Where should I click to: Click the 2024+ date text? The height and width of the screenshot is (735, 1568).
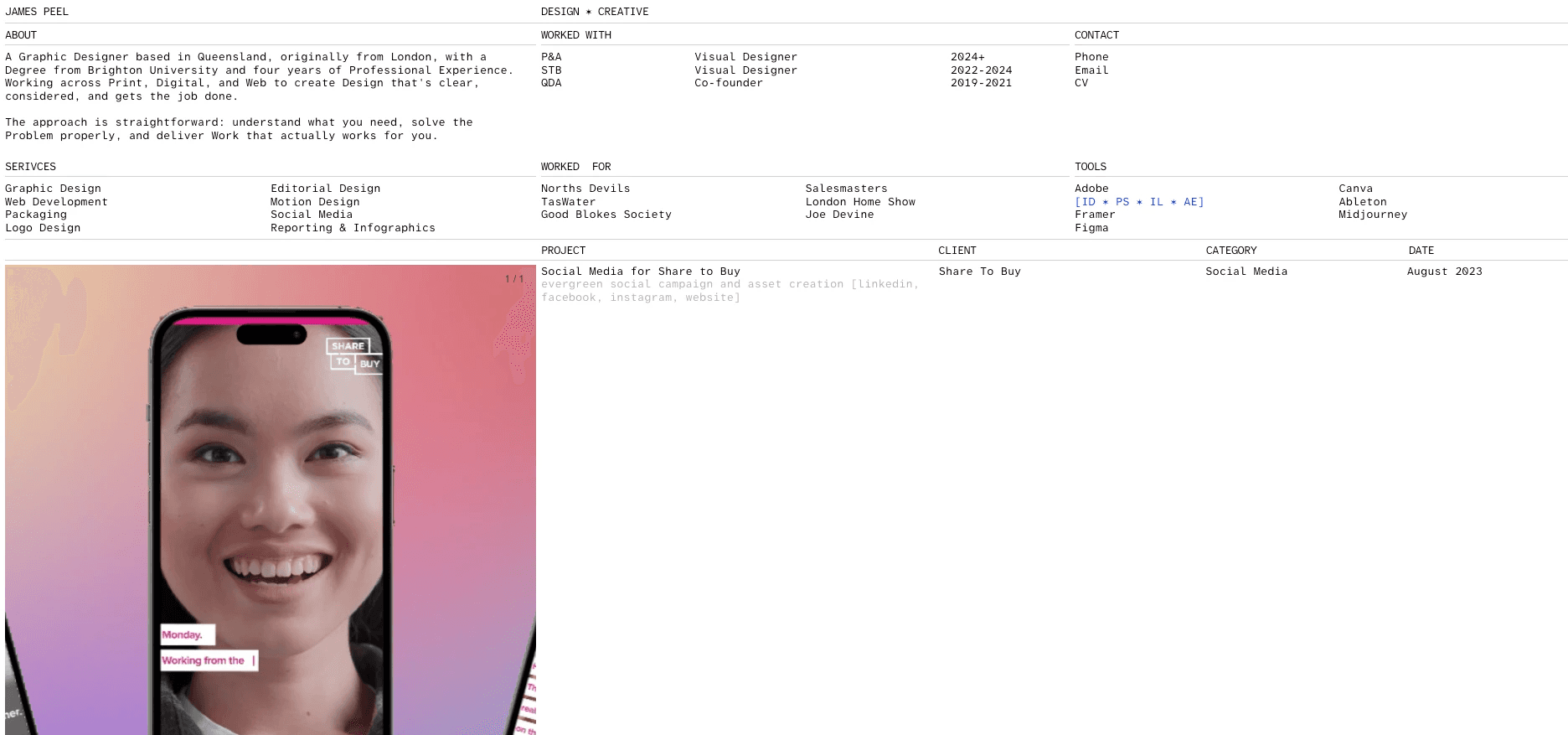pyautogui.click(x=967, y=57)
